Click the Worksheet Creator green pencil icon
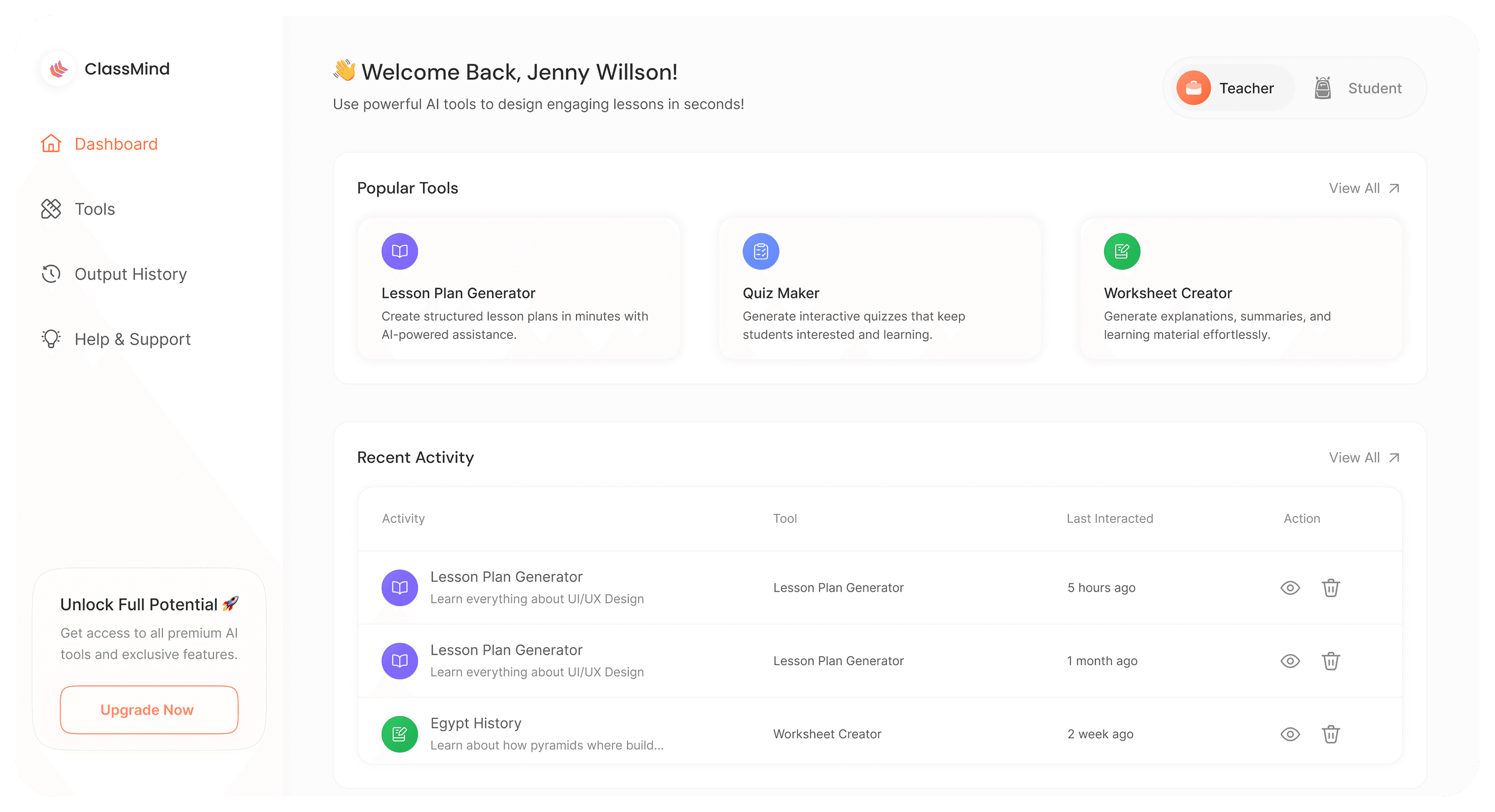Image resolution: width=1495 pixels, height=812 pixels. 1122,251
